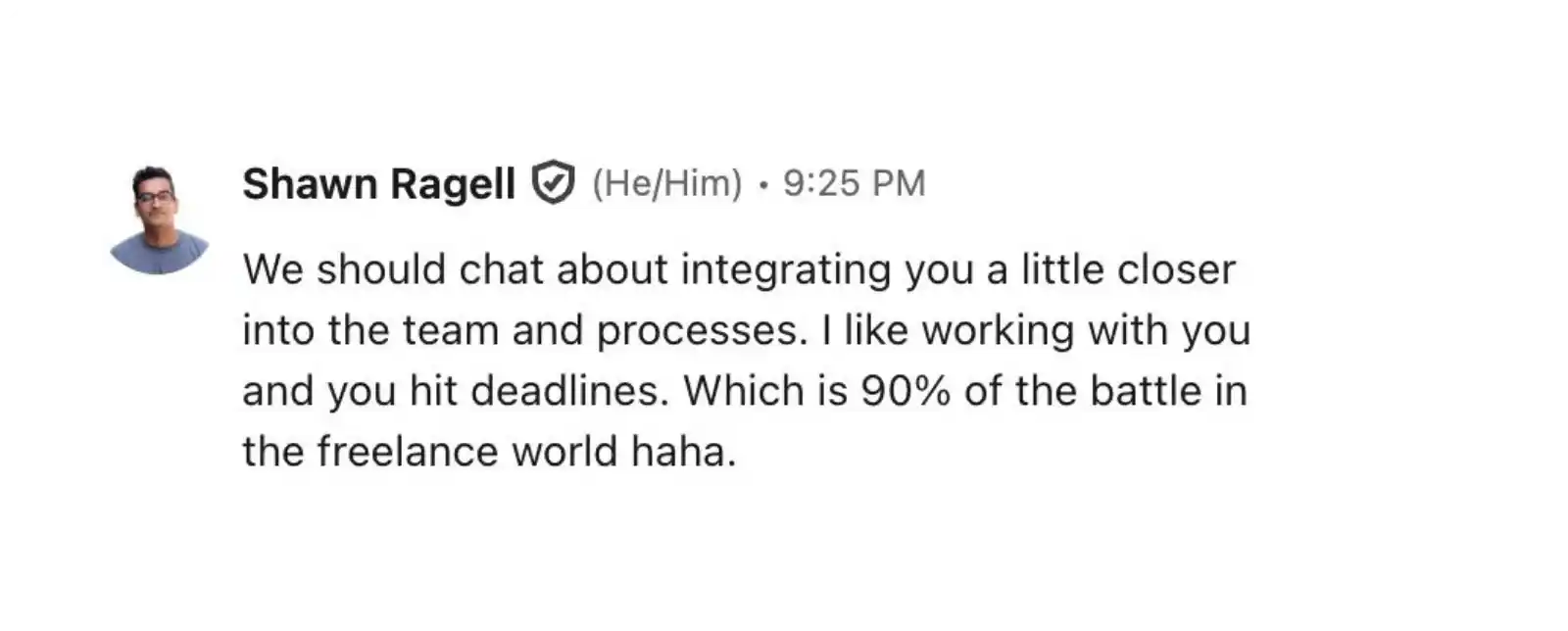Click the word "world" in the last line
Viewport: 1568px width, 631px height.
pos(565,452)
